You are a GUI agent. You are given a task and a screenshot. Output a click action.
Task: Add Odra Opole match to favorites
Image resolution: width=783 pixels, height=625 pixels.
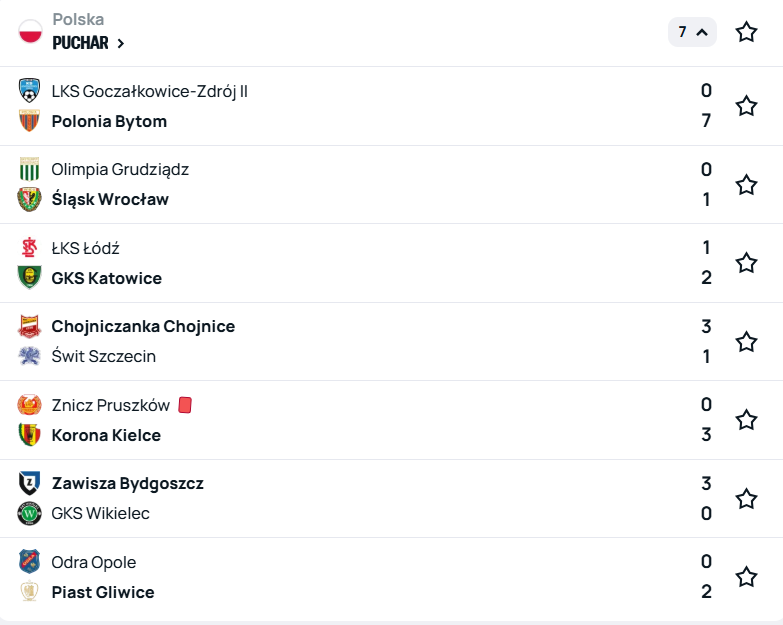coord(746,577)
